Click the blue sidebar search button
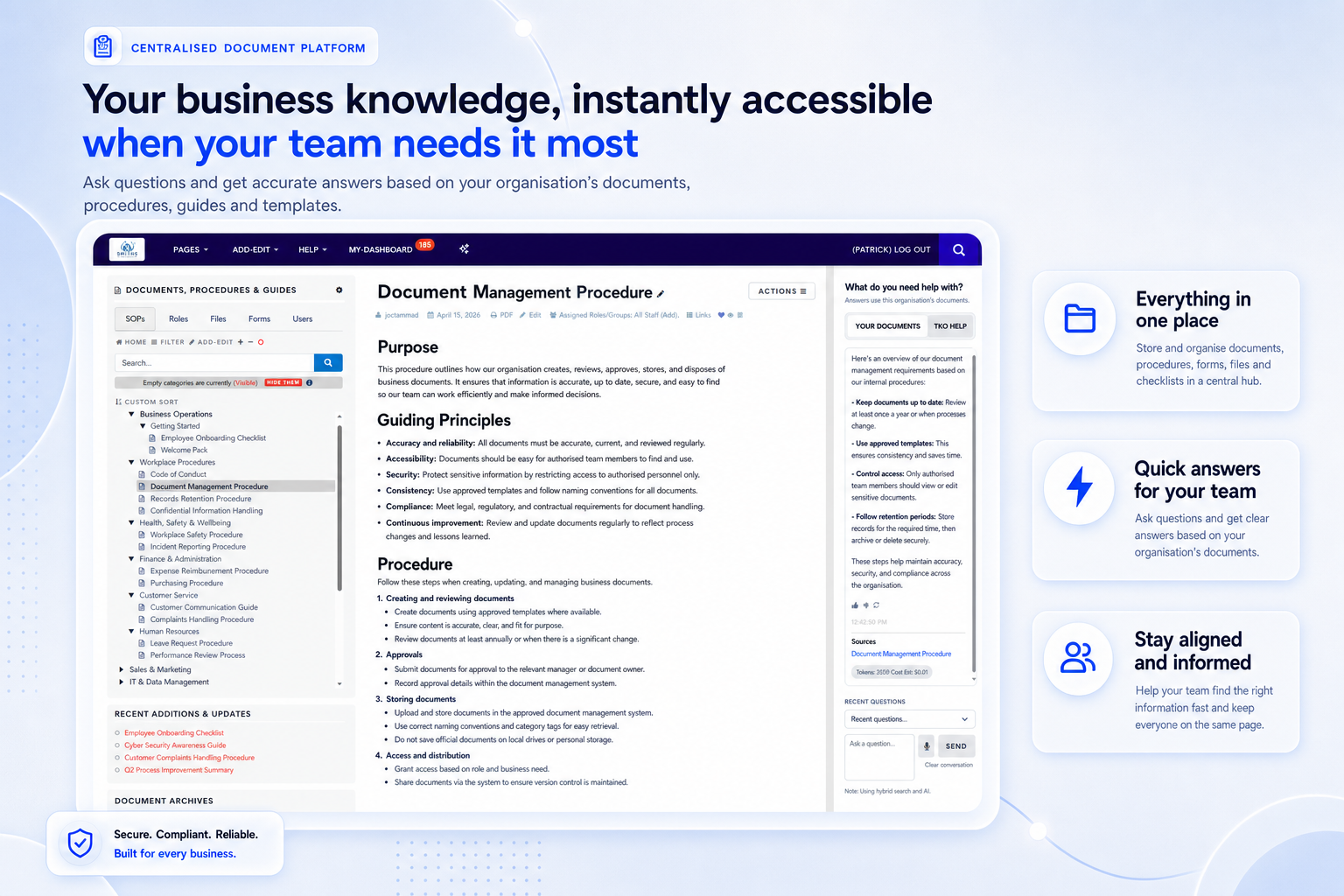Screen dimensions: 1344x896 pos(328,362)
